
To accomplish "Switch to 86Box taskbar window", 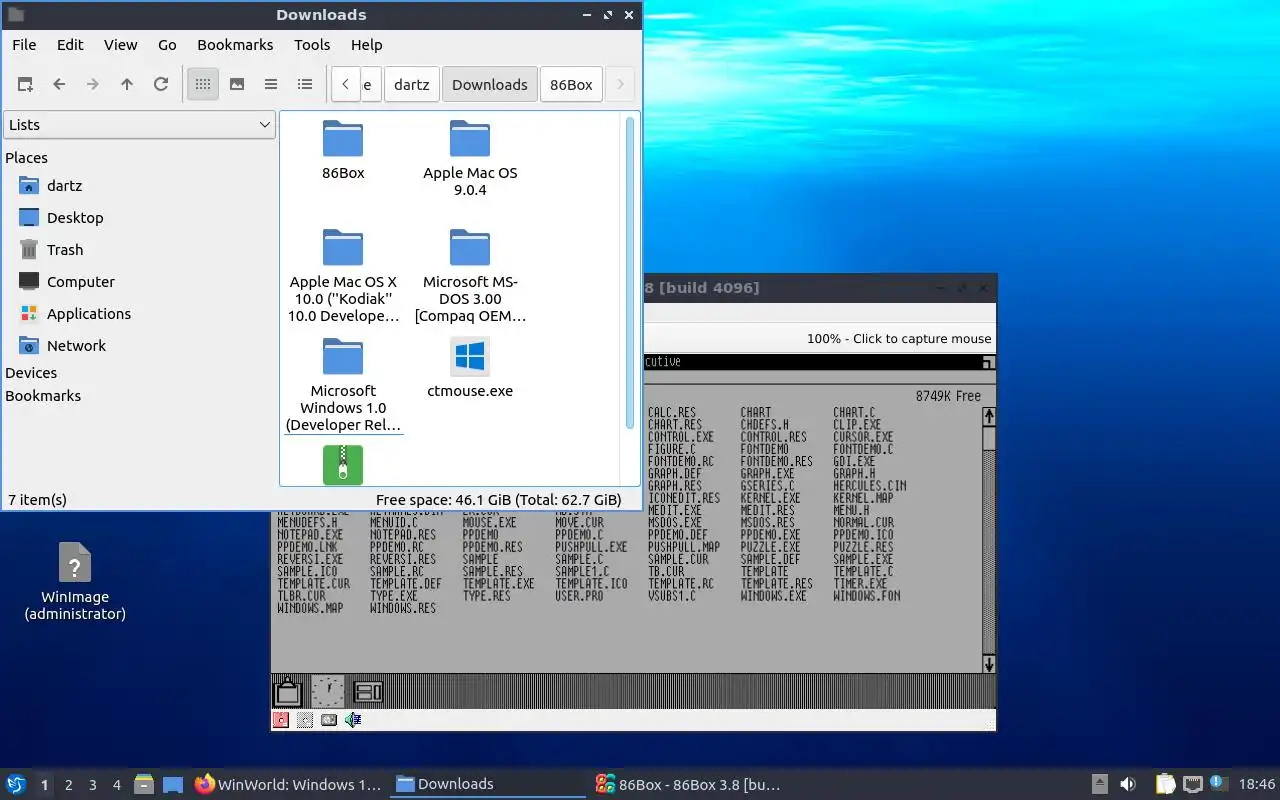I will coord(688,785).
